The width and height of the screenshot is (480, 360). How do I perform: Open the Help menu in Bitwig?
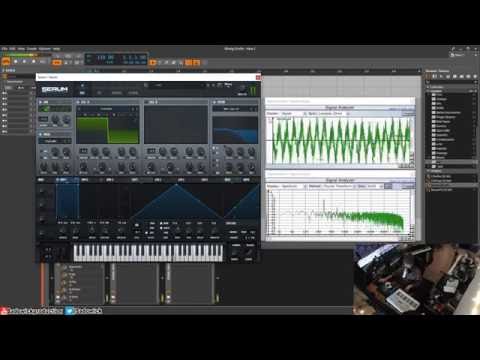tap(57, 49)
